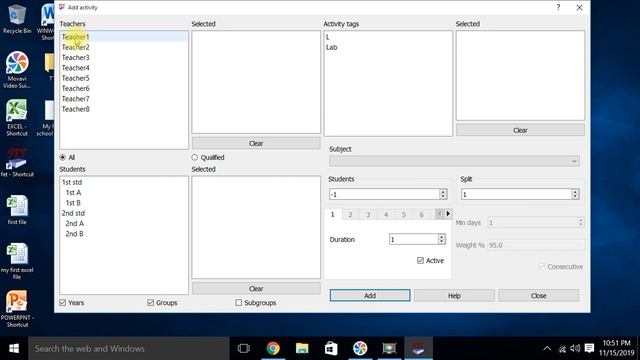Show hidden system tray icons

[547, 349]
